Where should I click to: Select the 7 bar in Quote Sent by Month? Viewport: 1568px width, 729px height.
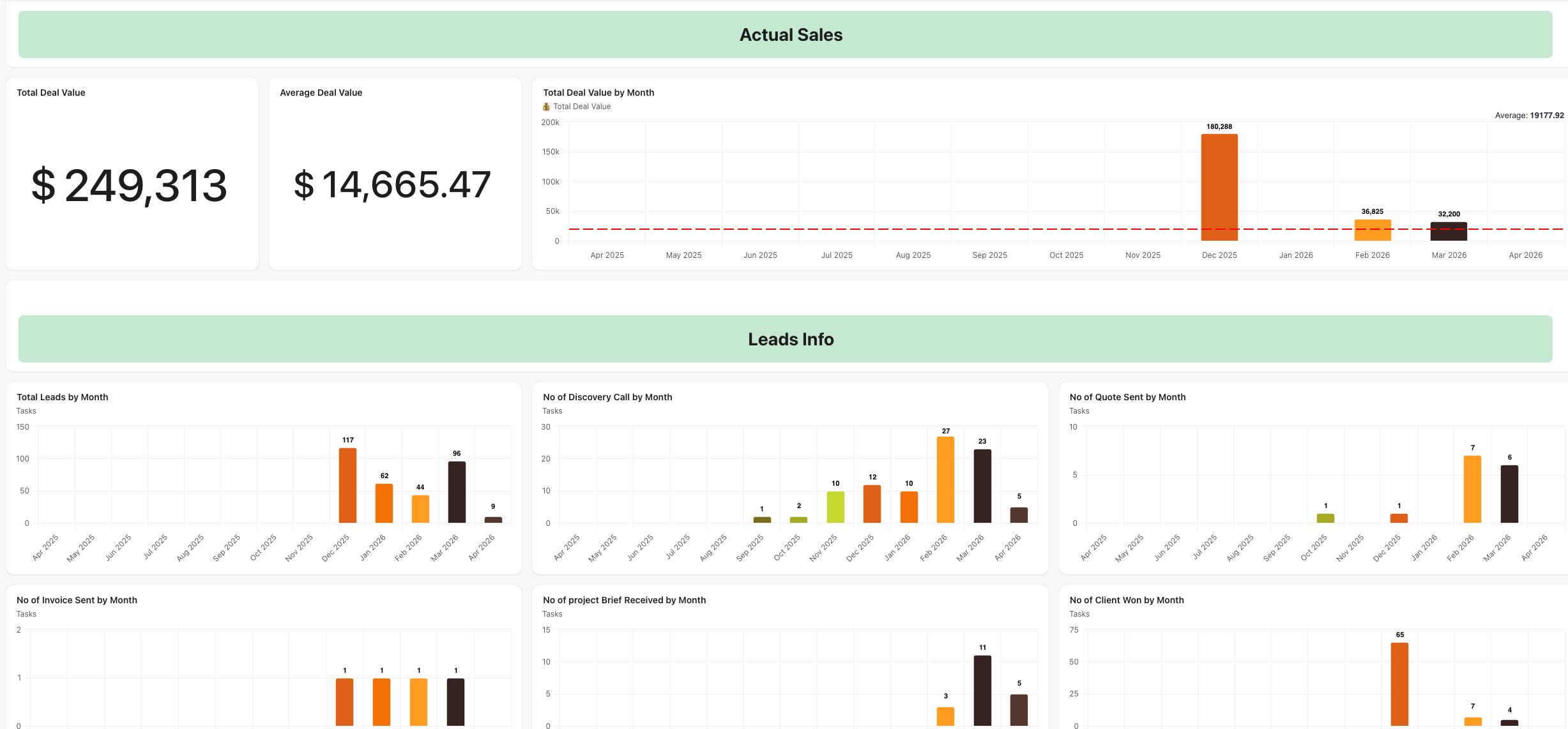pyautogui.click(x=1472, y=489)
